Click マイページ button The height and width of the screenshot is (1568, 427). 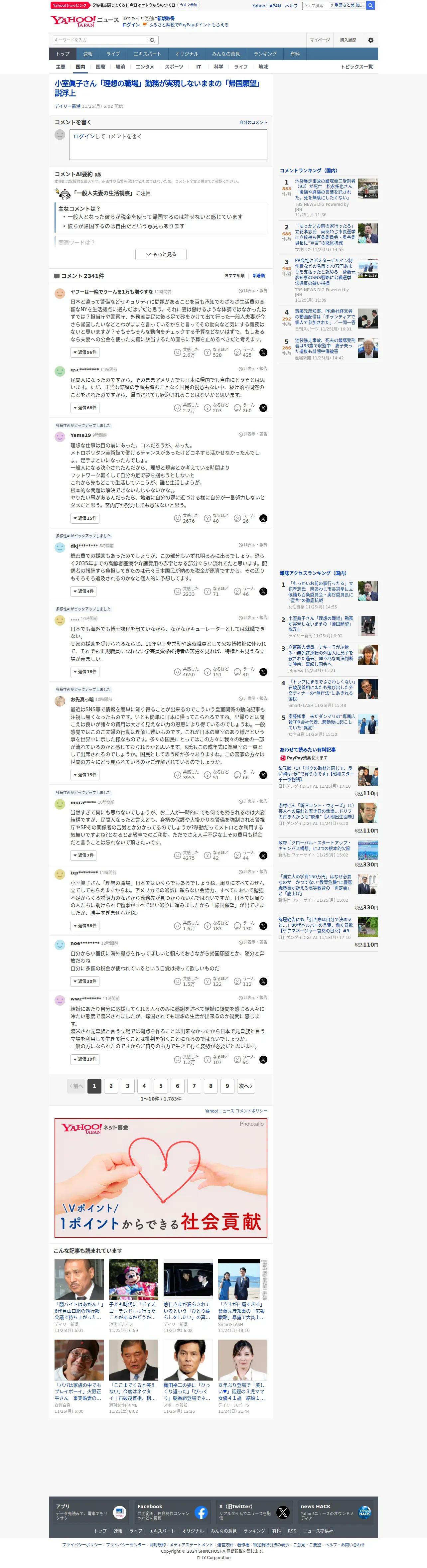320,40
